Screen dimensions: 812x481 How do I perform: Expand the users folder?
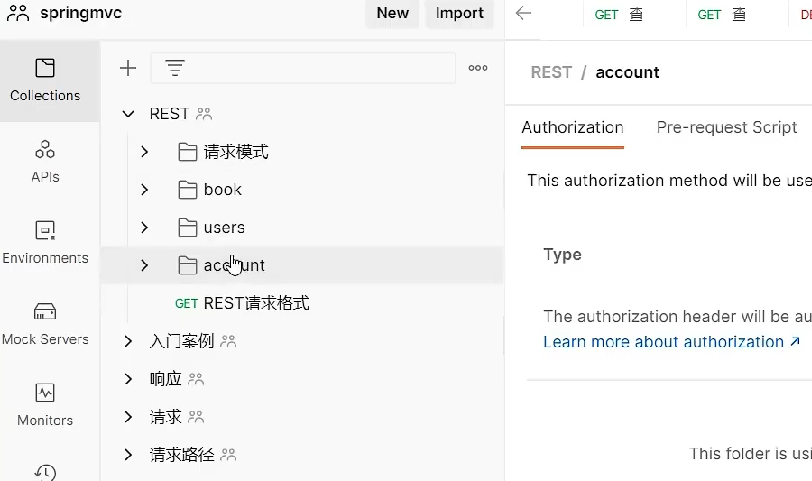click(x=145, y=228)
